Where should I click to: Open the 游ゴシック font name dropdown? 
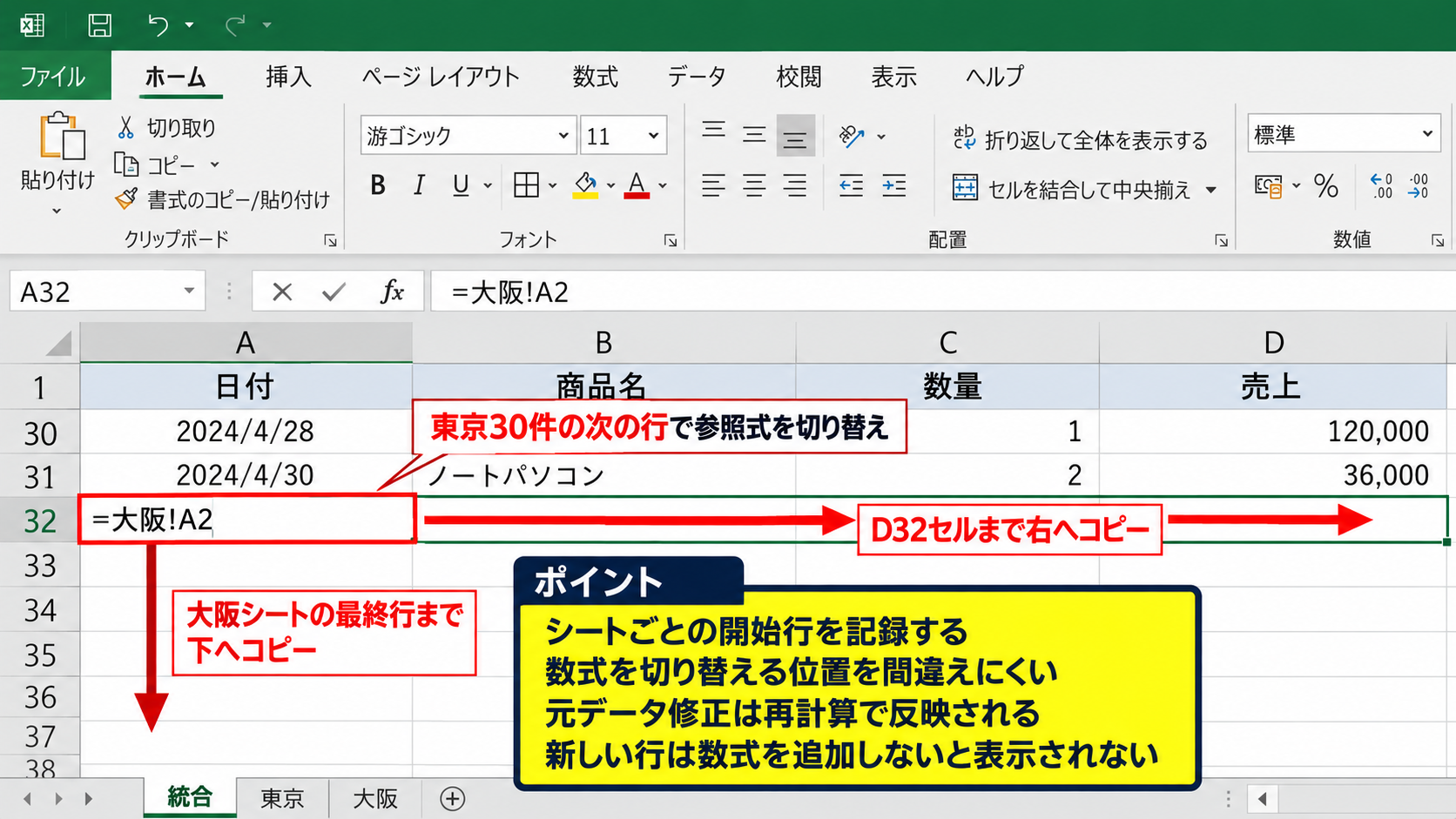(563, 136)
